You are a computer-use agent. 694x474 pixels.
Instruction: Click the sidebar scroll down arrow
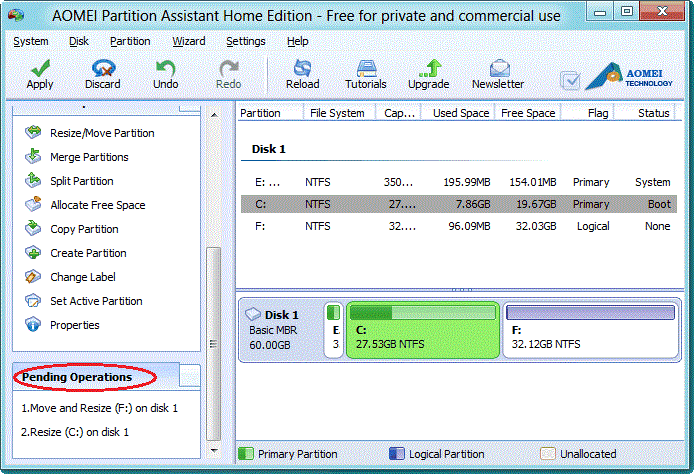(214, 451)
